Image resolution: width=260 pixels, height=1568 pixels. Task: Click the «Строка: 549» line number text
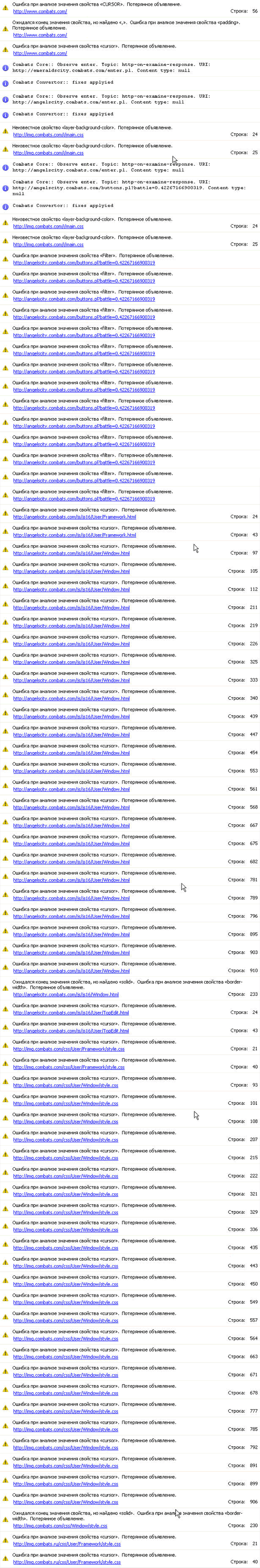[243, 1302]
